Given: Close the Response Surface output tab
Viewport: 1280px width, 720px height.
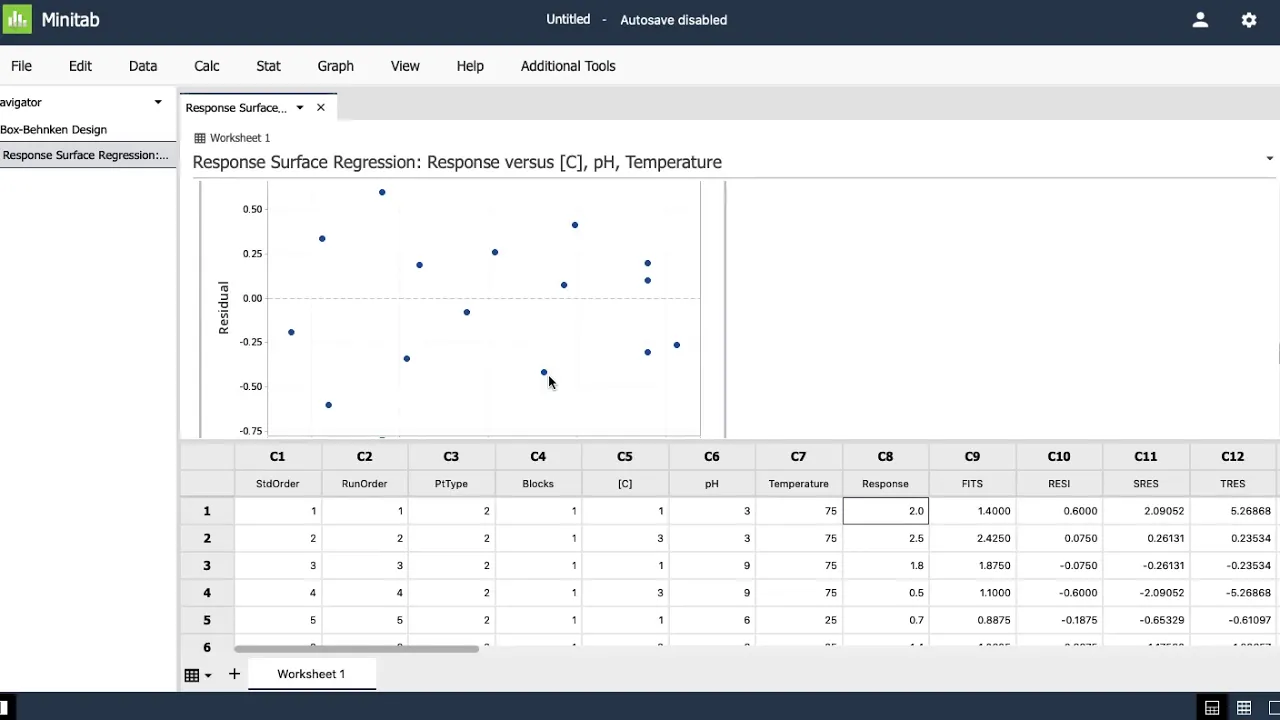Looking at the screenshot, I should click(x=321, y=108).
